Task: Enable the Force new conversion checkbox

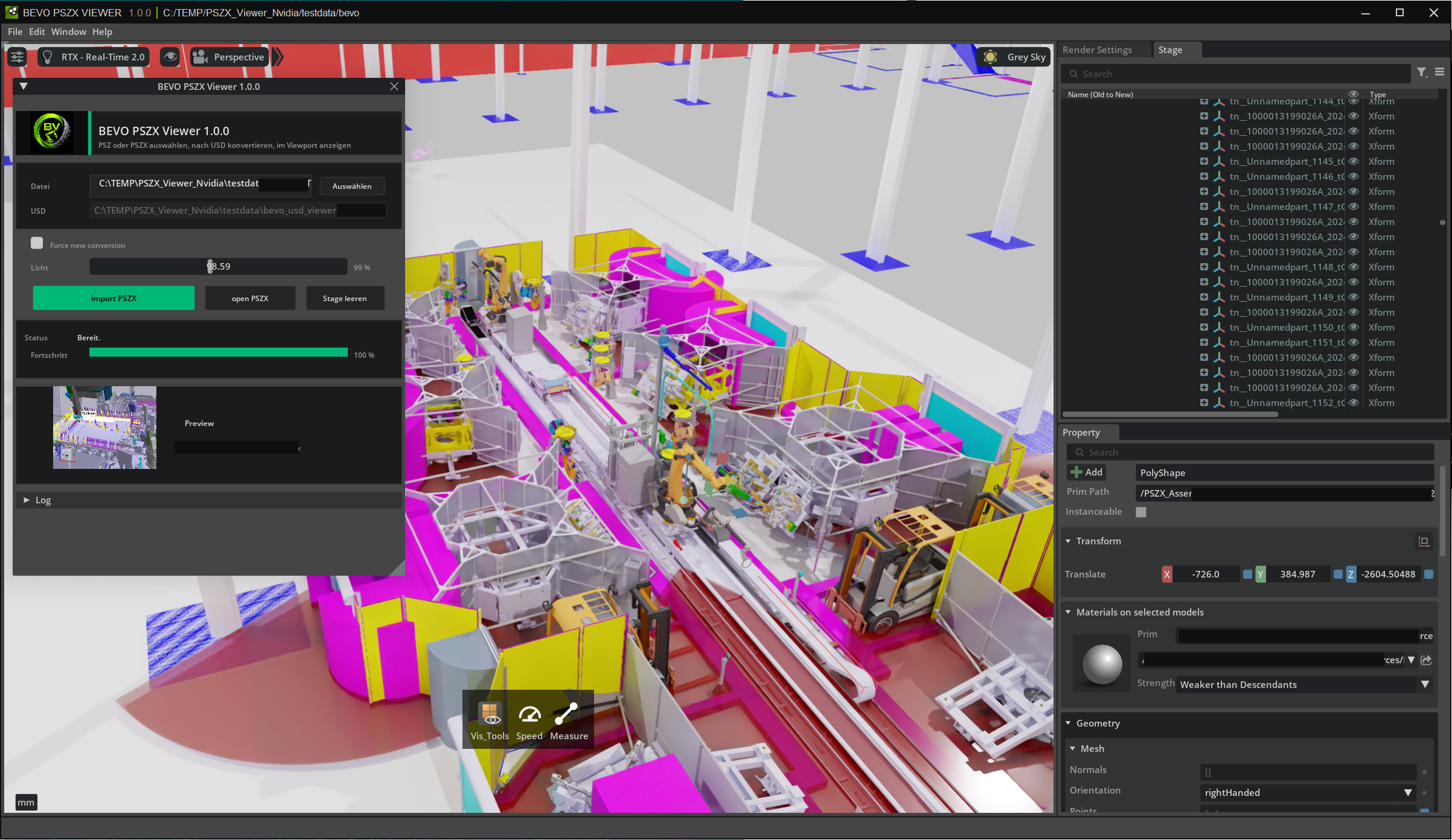Action: pyautogui.click(x=37, y=243)
